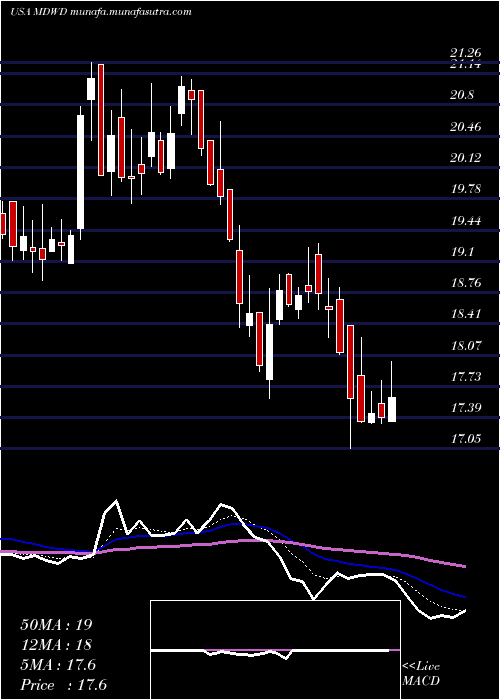The height and width of the screenshot is (700, 500).
Task: Click the 5MA : 17.6 reading
Action: click(x=58, y=665)
